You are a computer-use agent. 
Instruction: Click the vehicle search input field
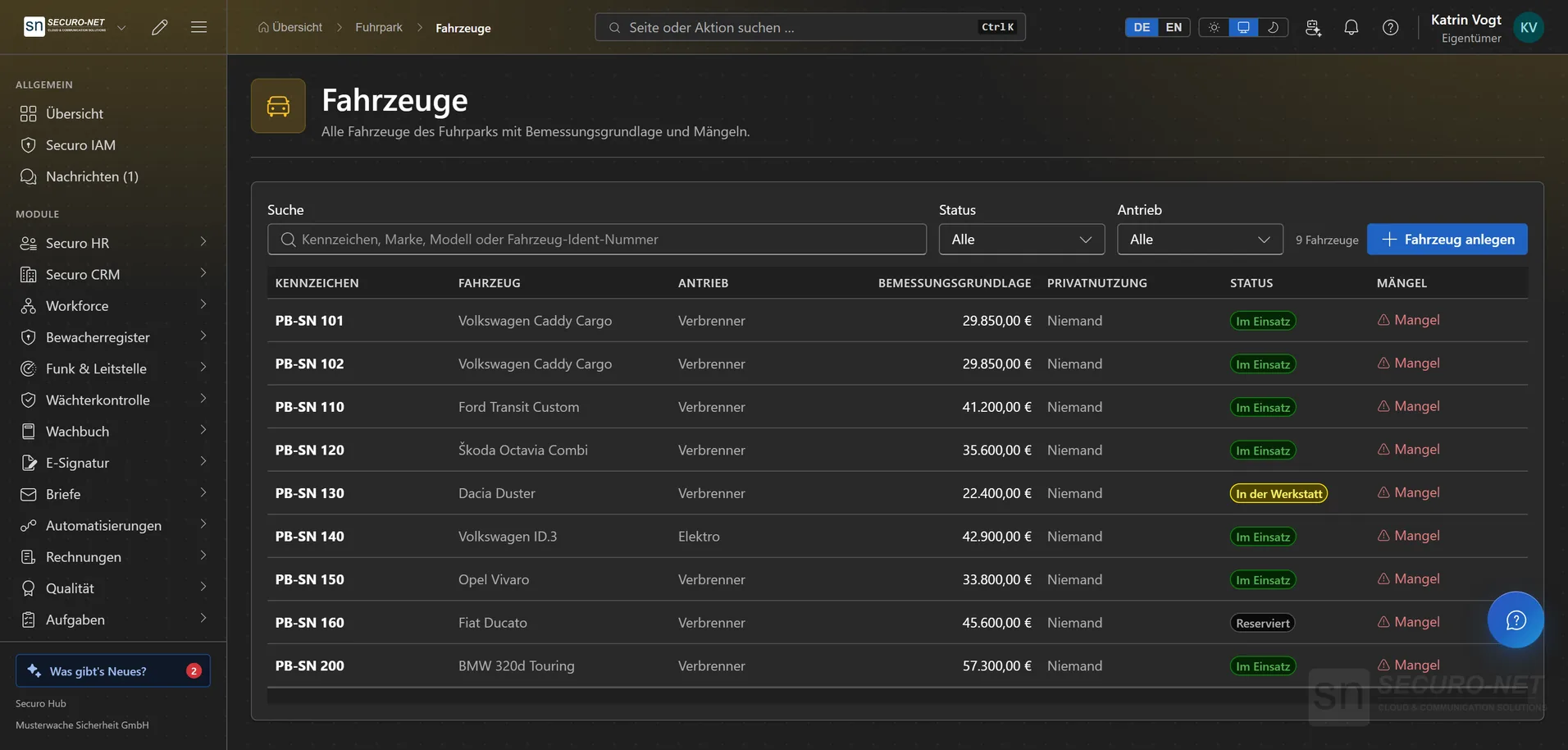(x=597, y=240)
